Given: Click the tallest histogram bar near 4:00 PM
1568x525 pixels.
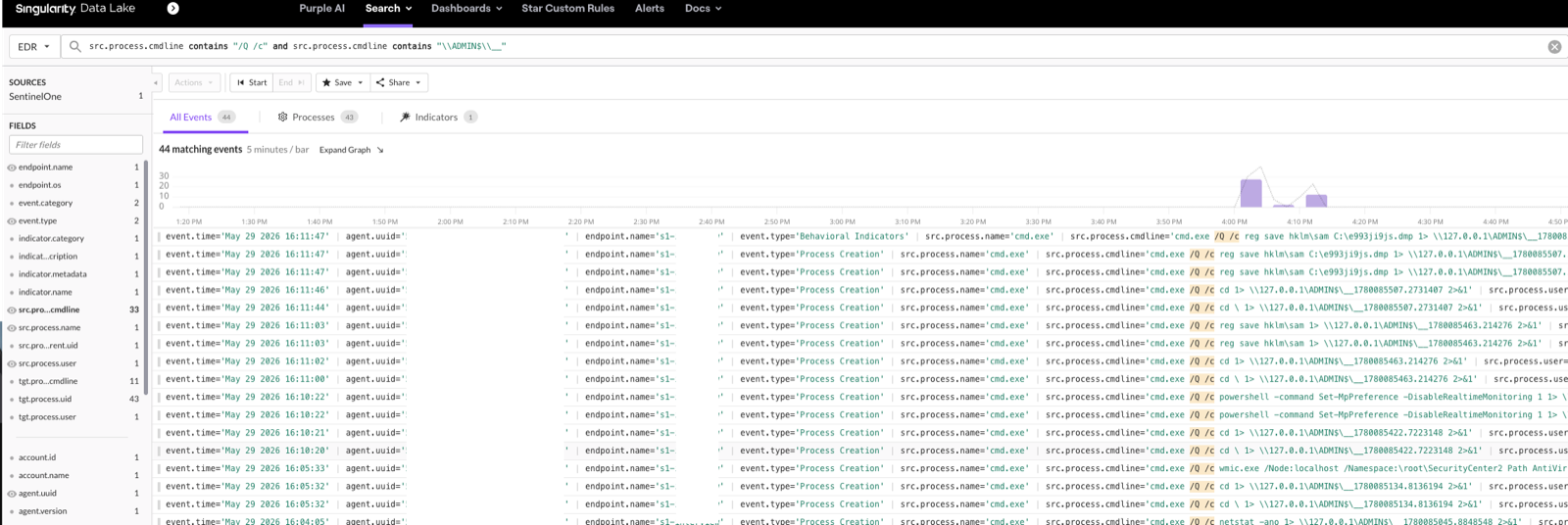Looking at the screenshot, I should pyautogui.click(x=1251, y=193).
